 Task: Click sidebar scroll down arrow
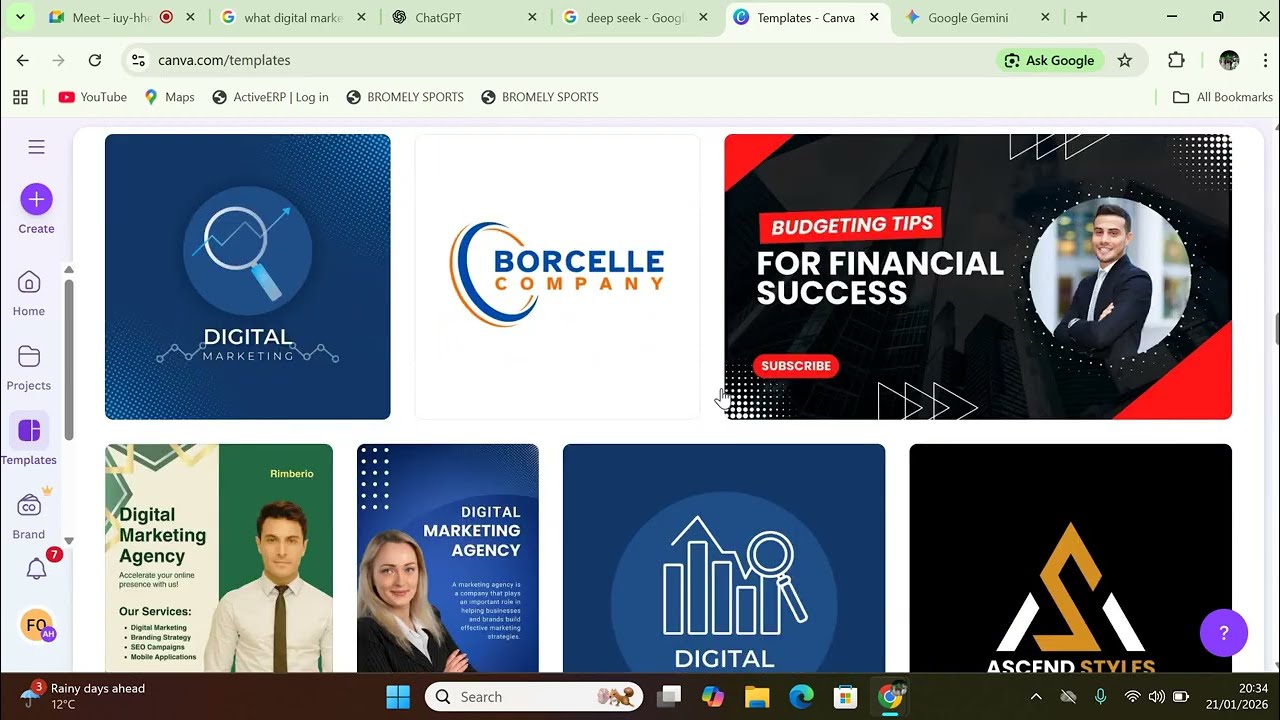pyautogui.click(x=69, y=540)
